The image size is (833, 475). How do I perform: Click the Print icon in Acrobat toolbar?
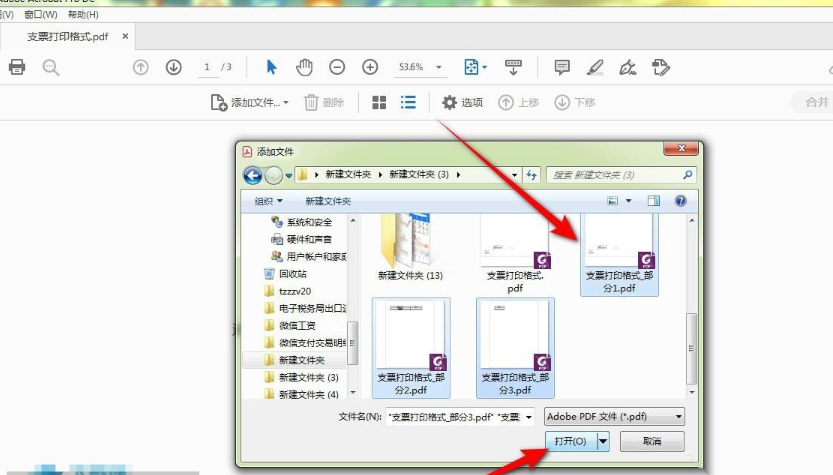pyautogui.click(x=17, y=67)
